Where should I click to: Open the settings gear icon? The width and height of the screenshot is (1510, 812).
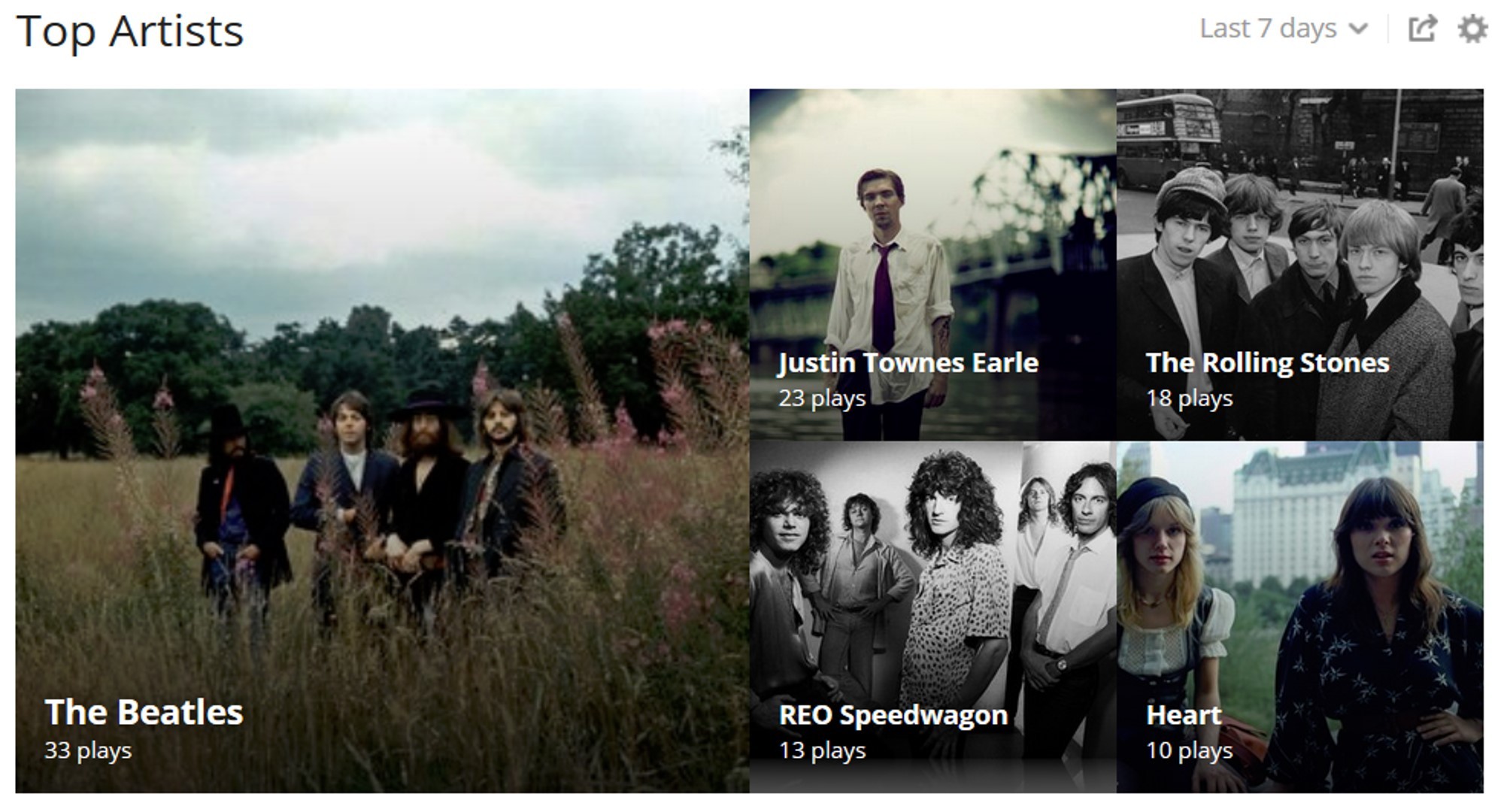(1472, 29)
